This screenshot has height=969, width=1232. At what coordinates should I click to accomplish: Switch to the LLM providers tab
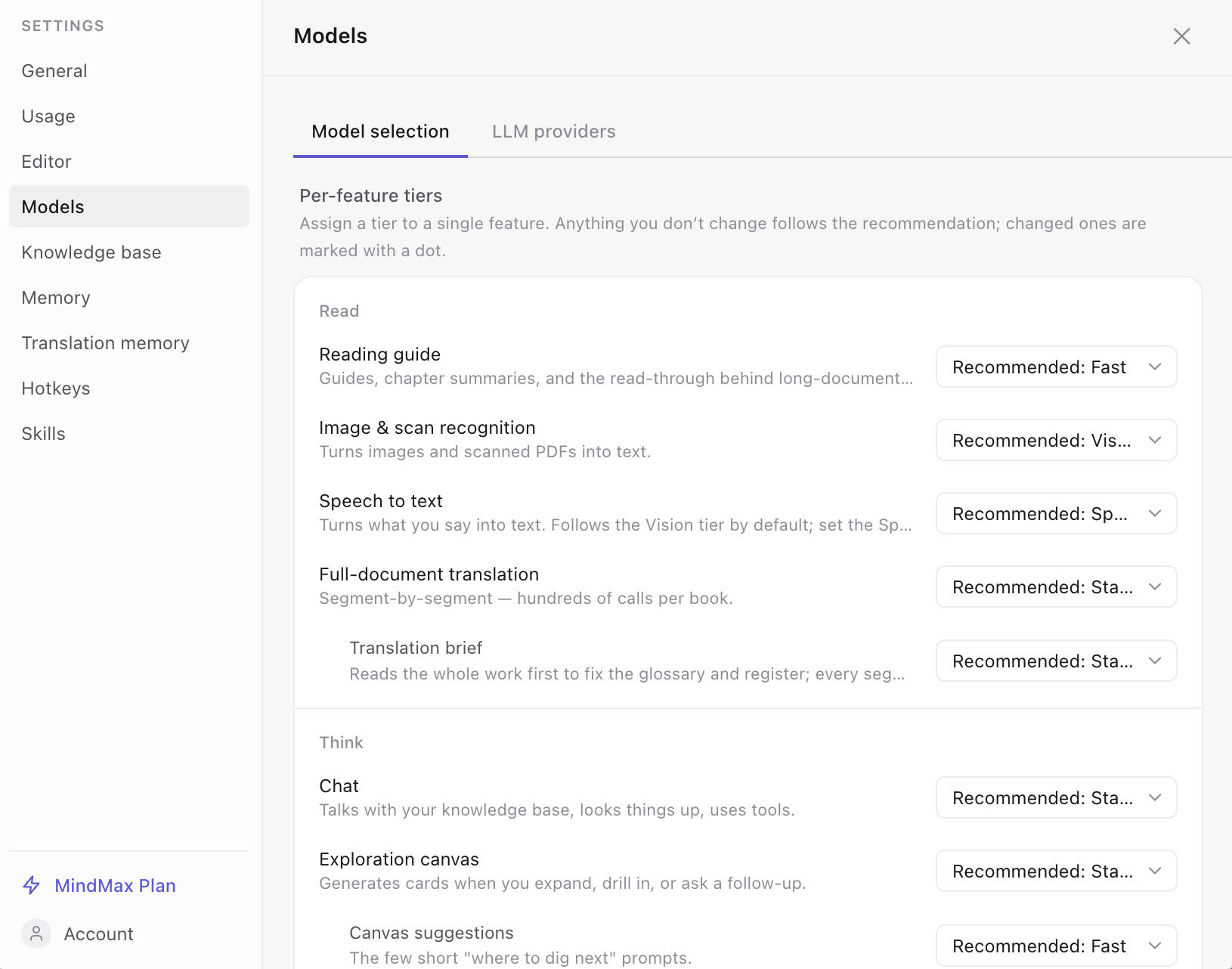click(553, 132)
